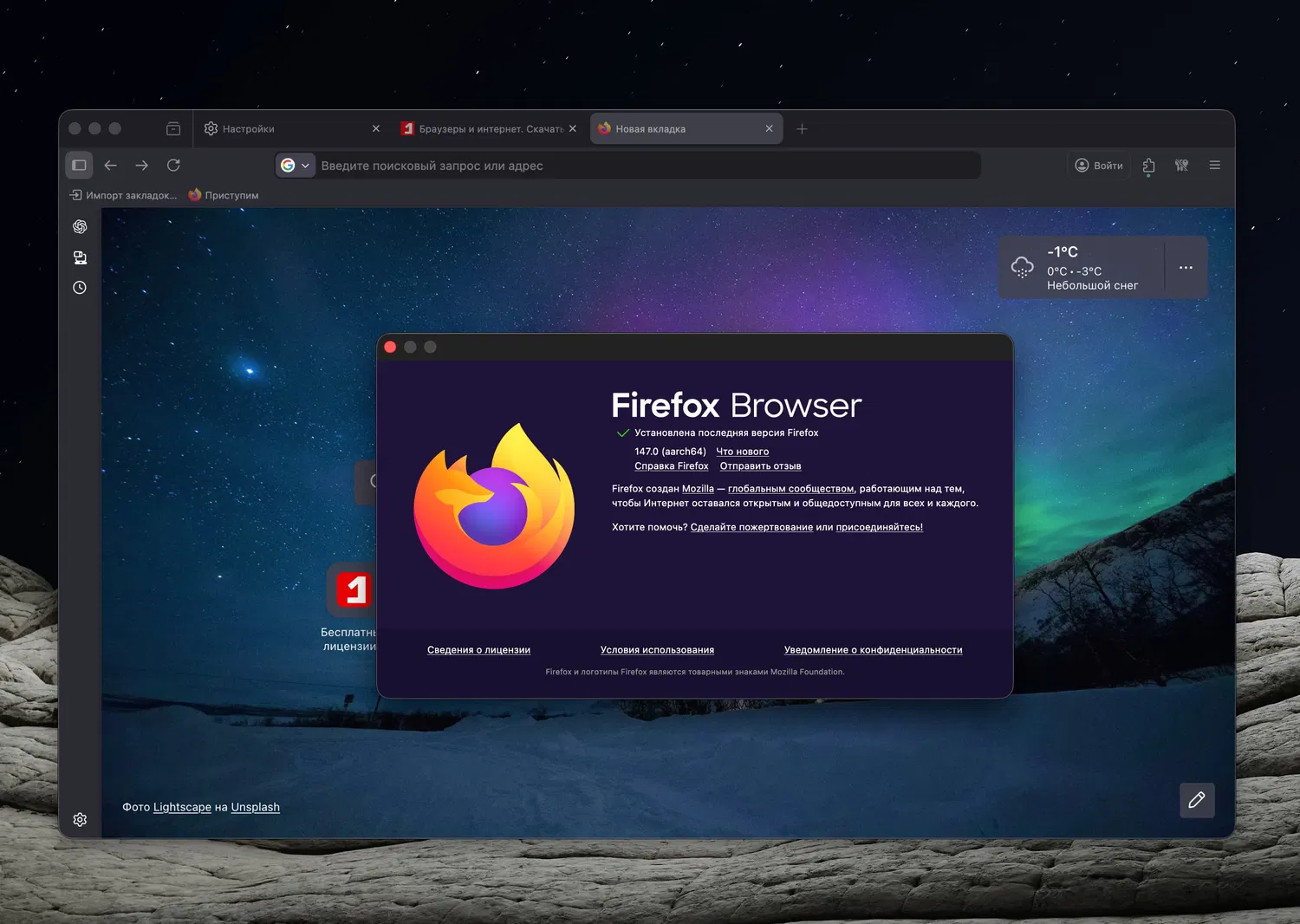The height and width of the screenshot is (924, 1300).
Task: Click the Установлена последняя версия Firefox status
Action: click(x=726, y=433)
